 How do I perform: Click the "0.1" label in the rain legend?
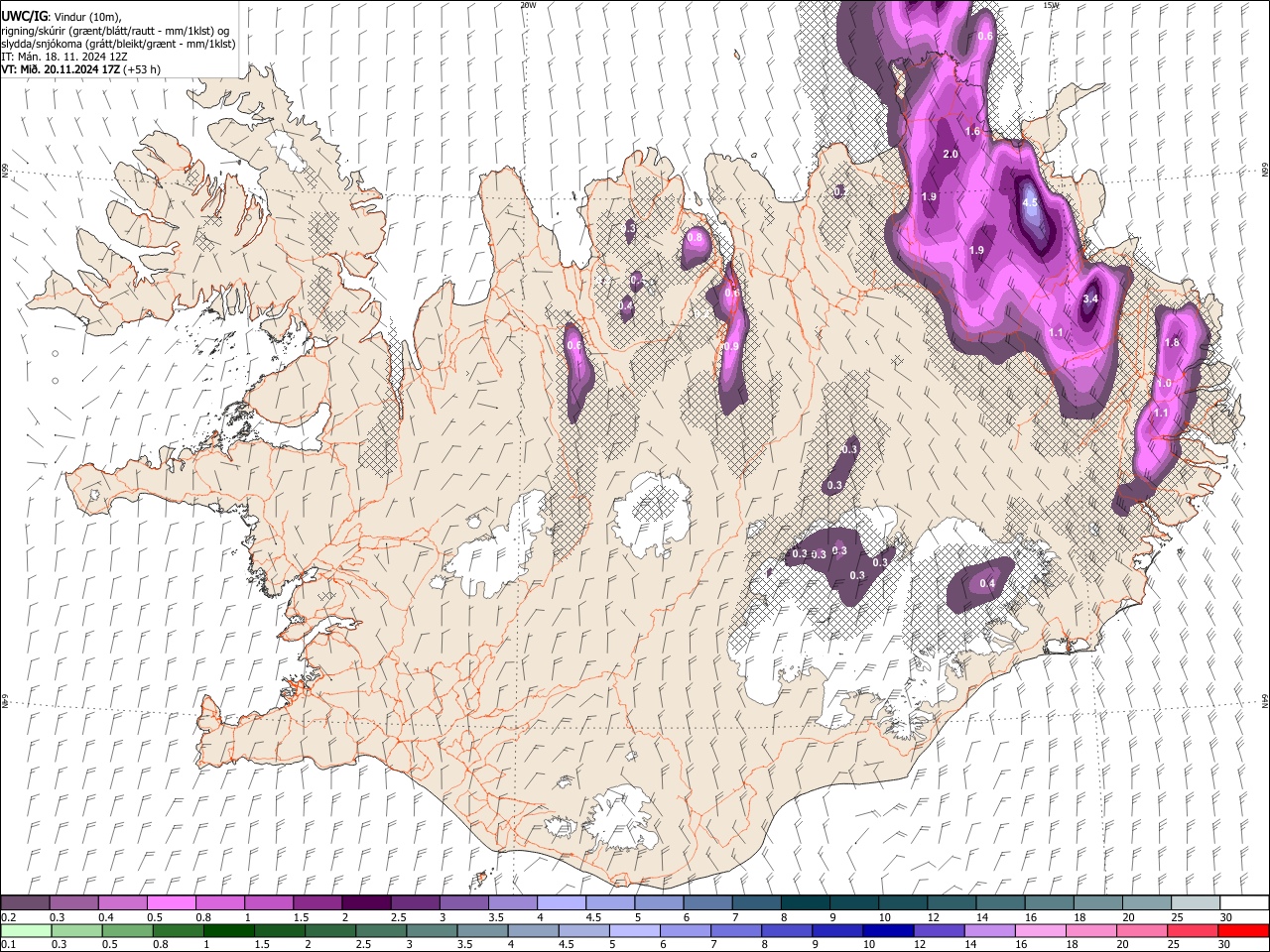(8, 945)
